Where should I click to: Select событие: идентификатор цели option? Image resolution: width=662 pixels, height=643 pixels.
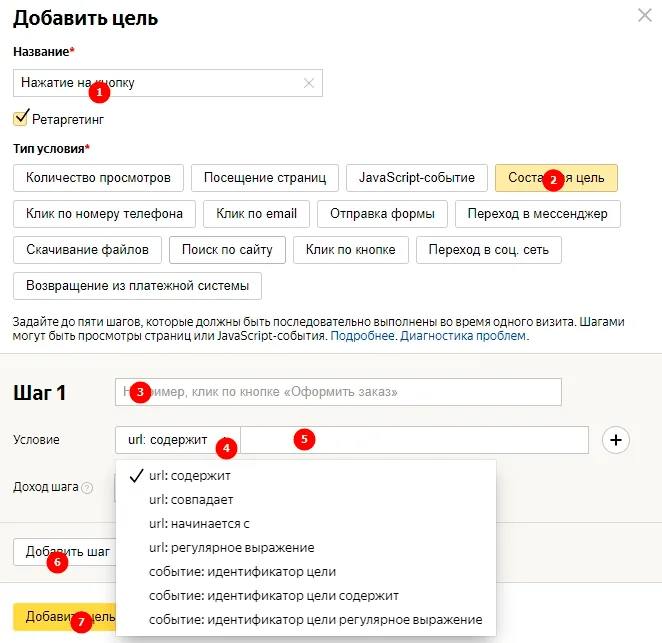(242, 572)
